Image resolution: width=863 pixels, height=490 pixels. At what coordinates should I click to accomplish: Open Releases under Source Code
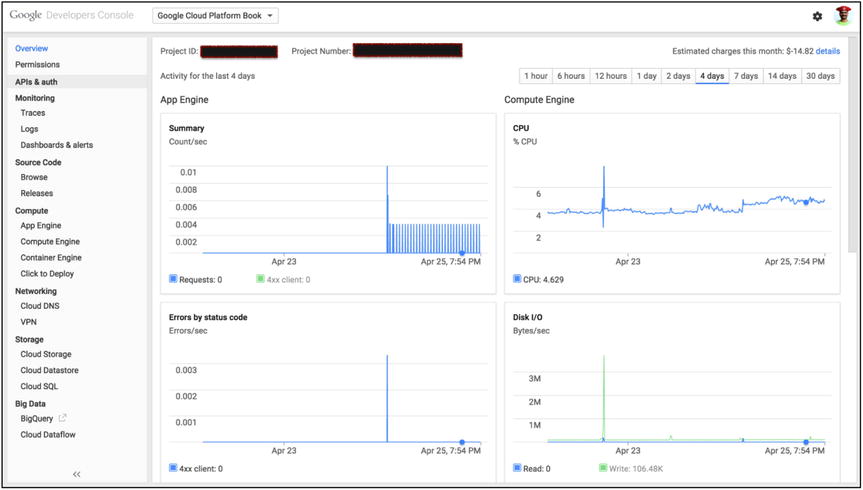(x=37, y=193)
